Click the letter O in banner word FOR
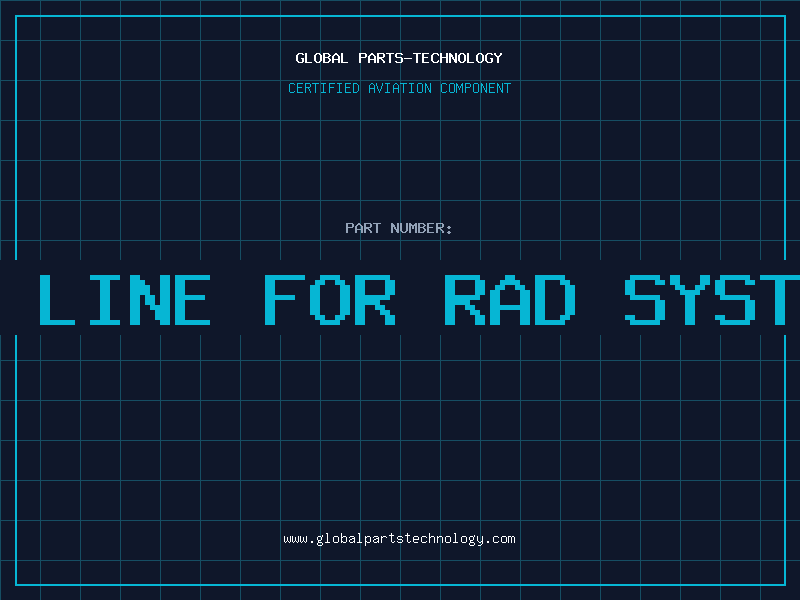800x600 pixels. pyautogui.click(x=330, y=299)
